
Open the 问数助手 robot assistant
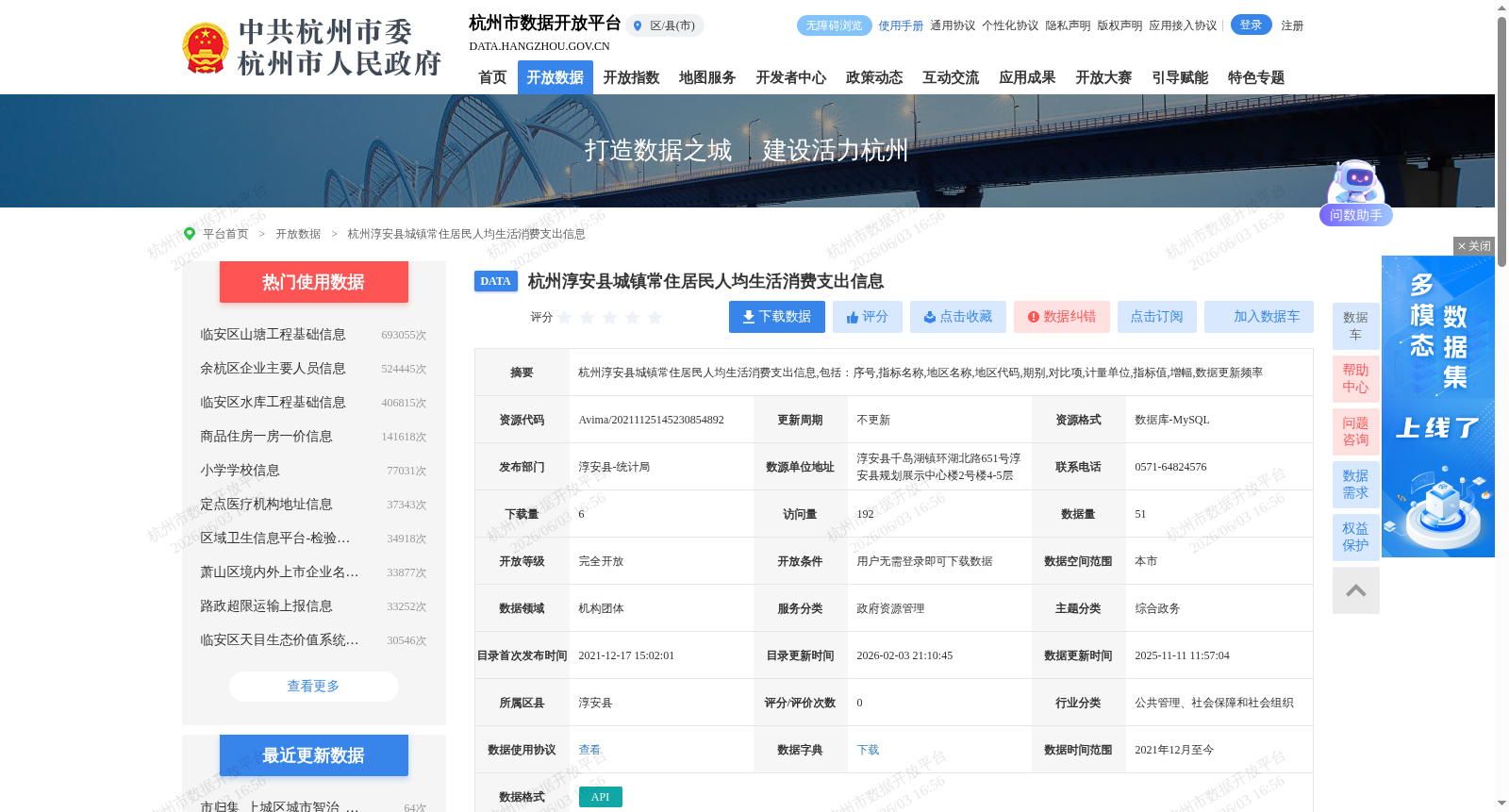[x=1356, y=193]
